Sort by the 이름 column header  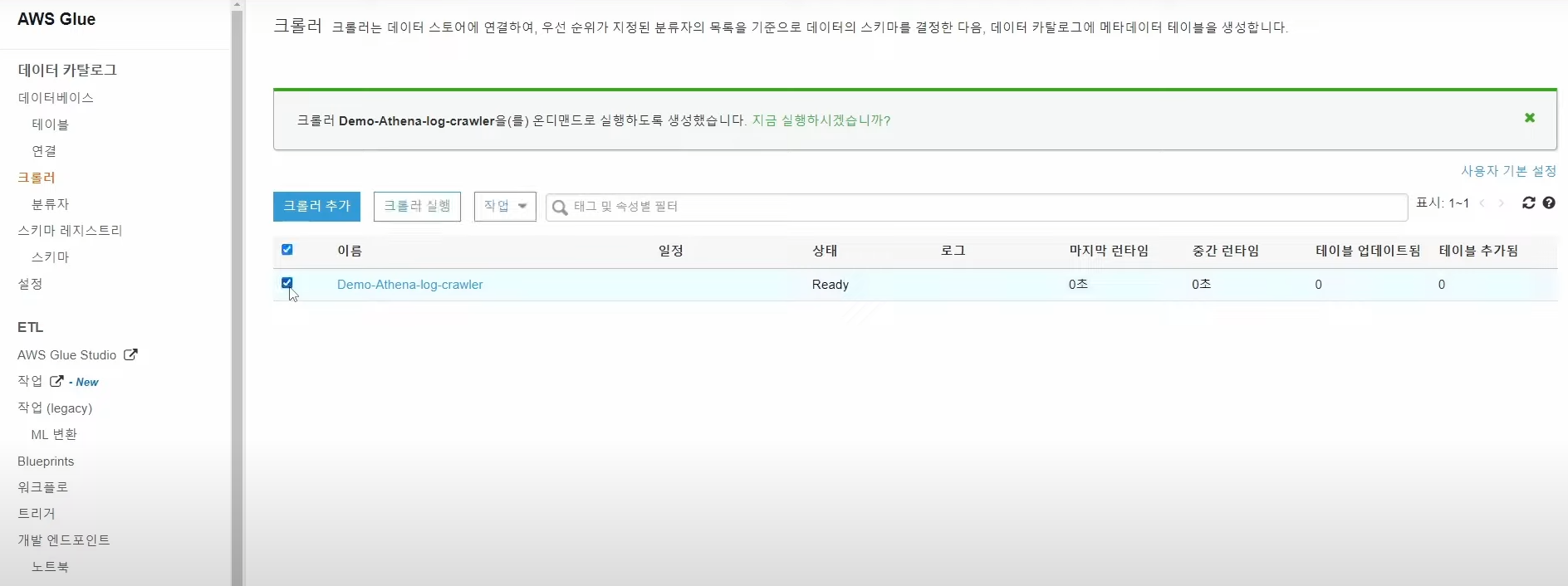350,251
